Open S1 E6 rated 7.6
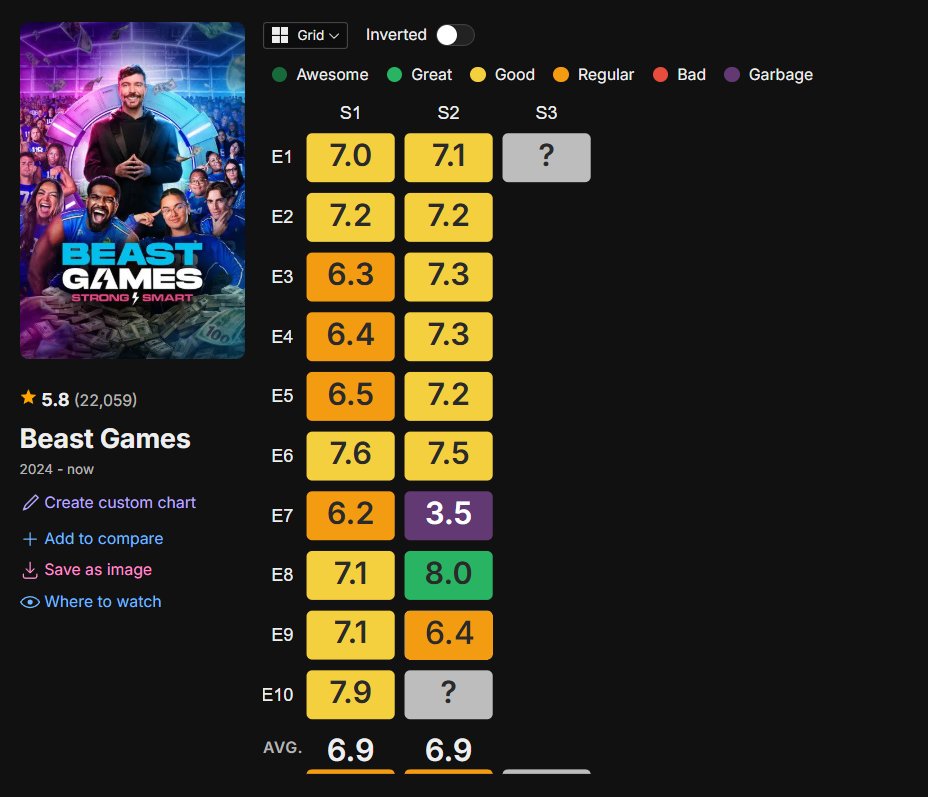 (350, 456)
